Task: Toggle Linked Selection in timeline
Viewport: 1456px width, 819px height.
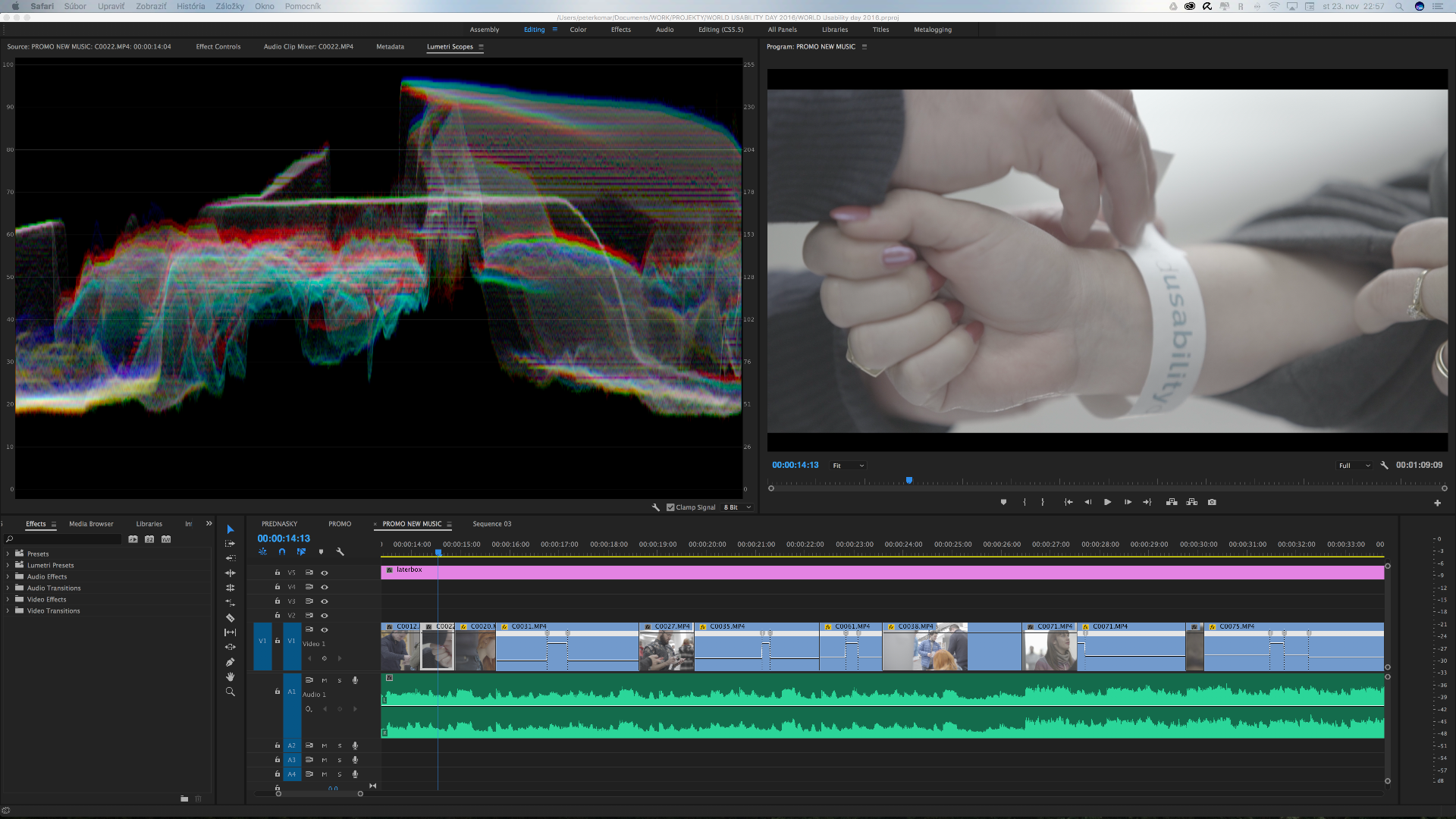Action: coord(301,552)
